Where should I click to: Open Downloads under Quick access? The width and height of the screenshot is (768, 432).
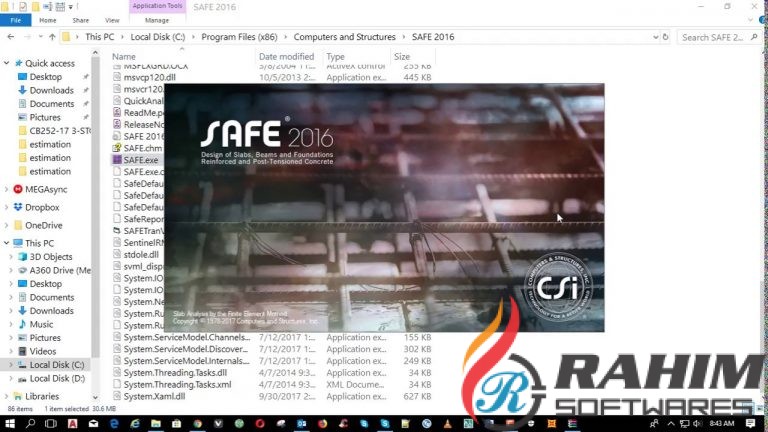pos(51,90)
